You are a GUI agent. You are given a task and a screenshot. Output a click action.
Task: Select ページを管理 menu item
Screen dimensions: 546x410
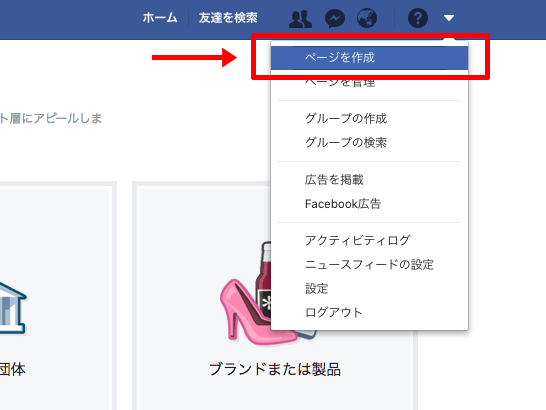[369, 83]
